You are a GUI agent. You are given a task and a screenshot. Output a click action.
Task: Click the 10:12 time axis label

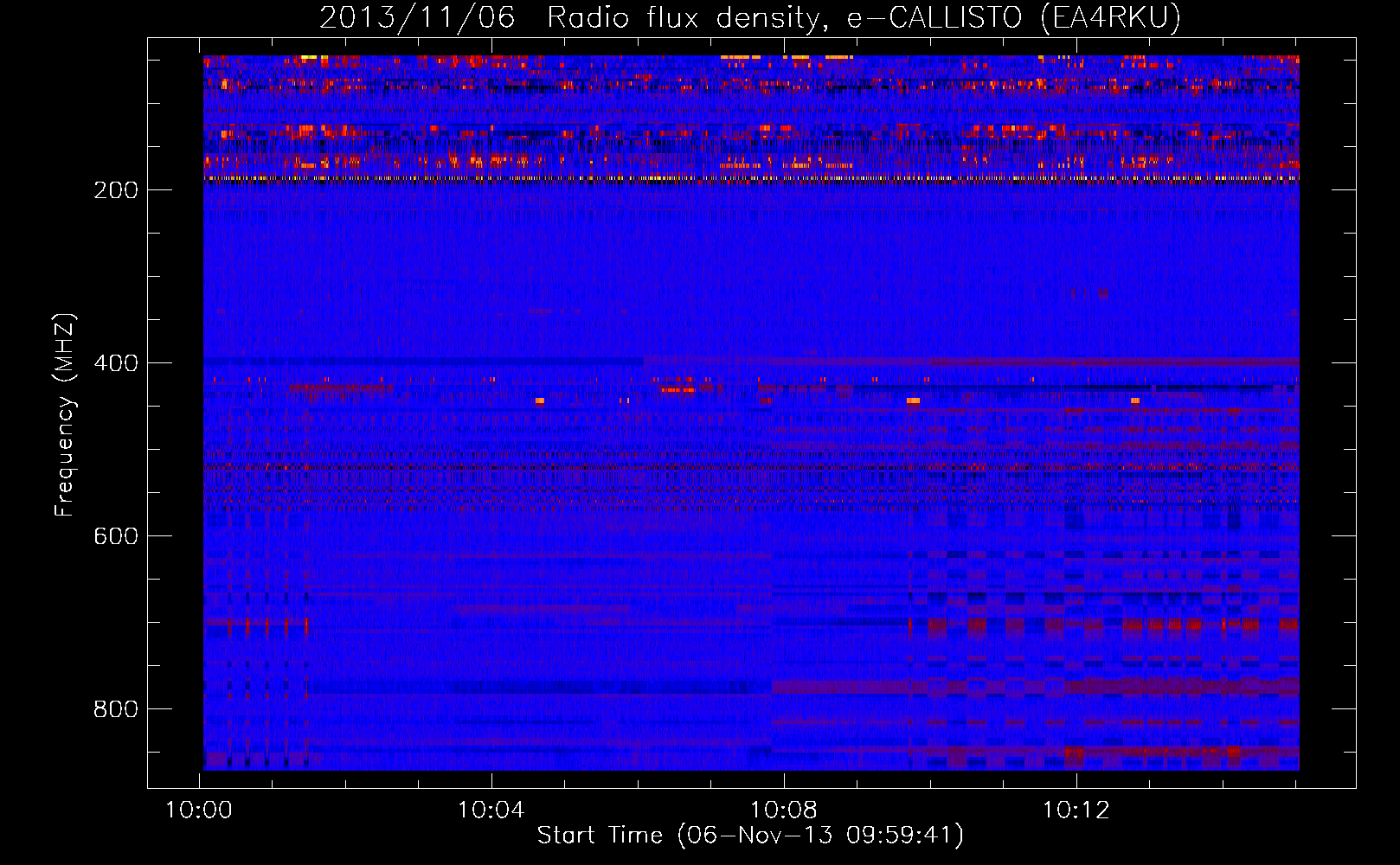click(1076, 811)
